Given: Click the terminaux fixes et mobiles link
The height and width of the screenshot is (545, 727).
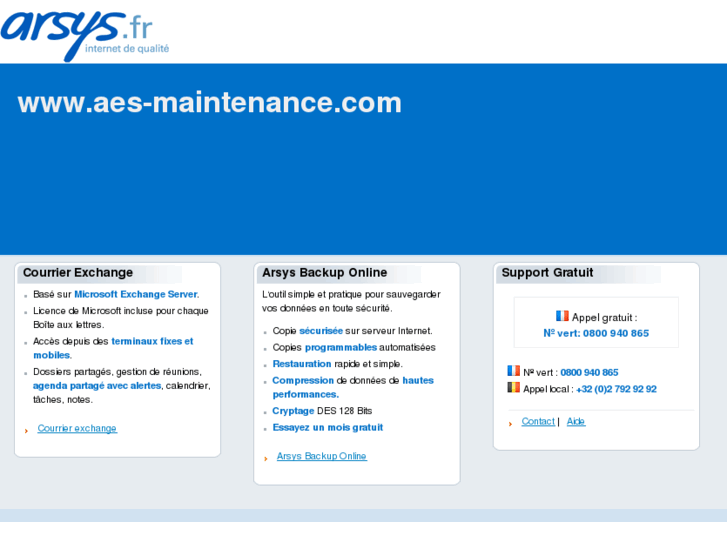Looking at the screenshot, I should [113, 348].
